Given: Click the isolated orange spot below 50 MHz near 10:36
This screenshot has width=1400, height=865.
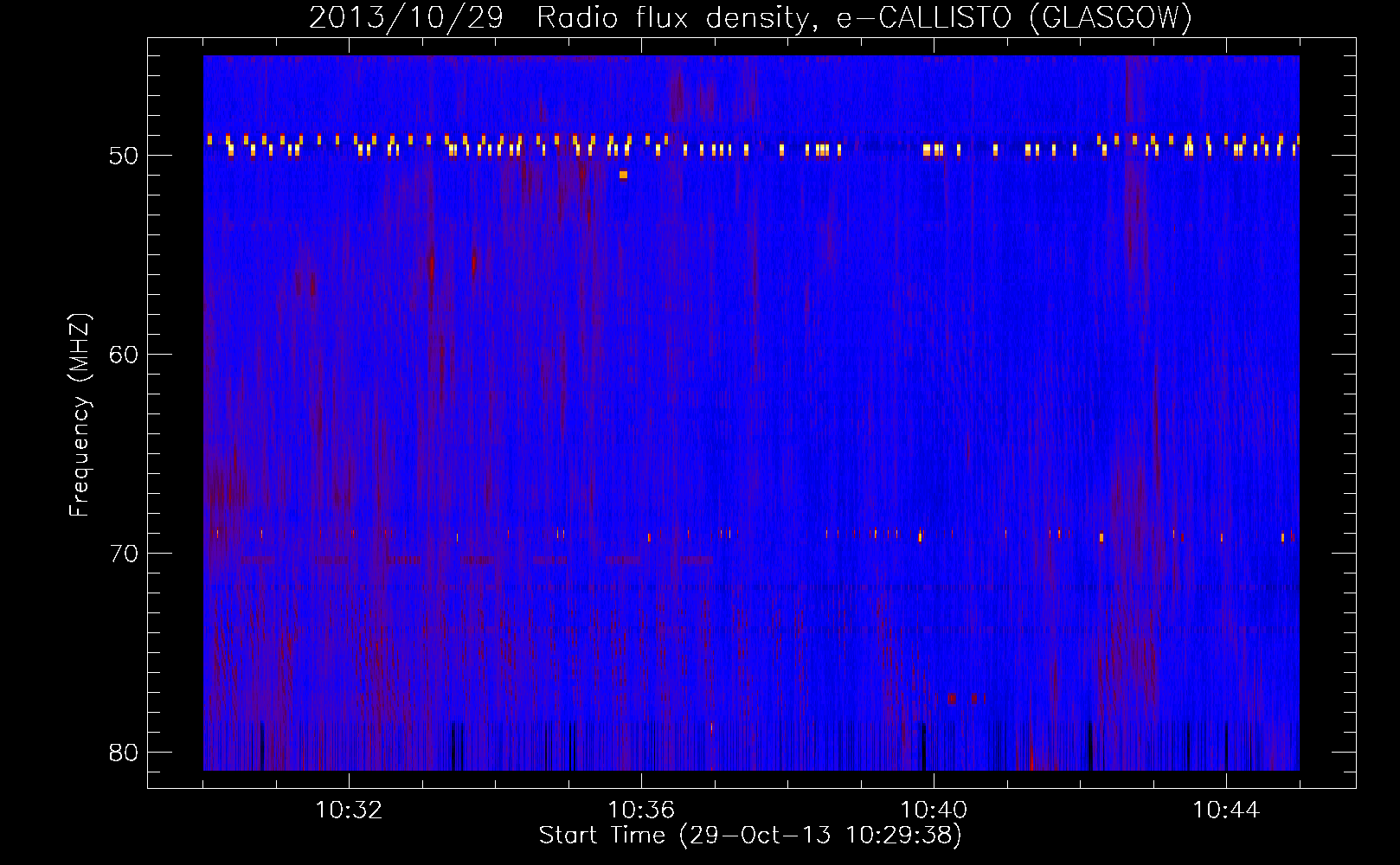Looking at the screenshot, I should [x=623, y=175].
